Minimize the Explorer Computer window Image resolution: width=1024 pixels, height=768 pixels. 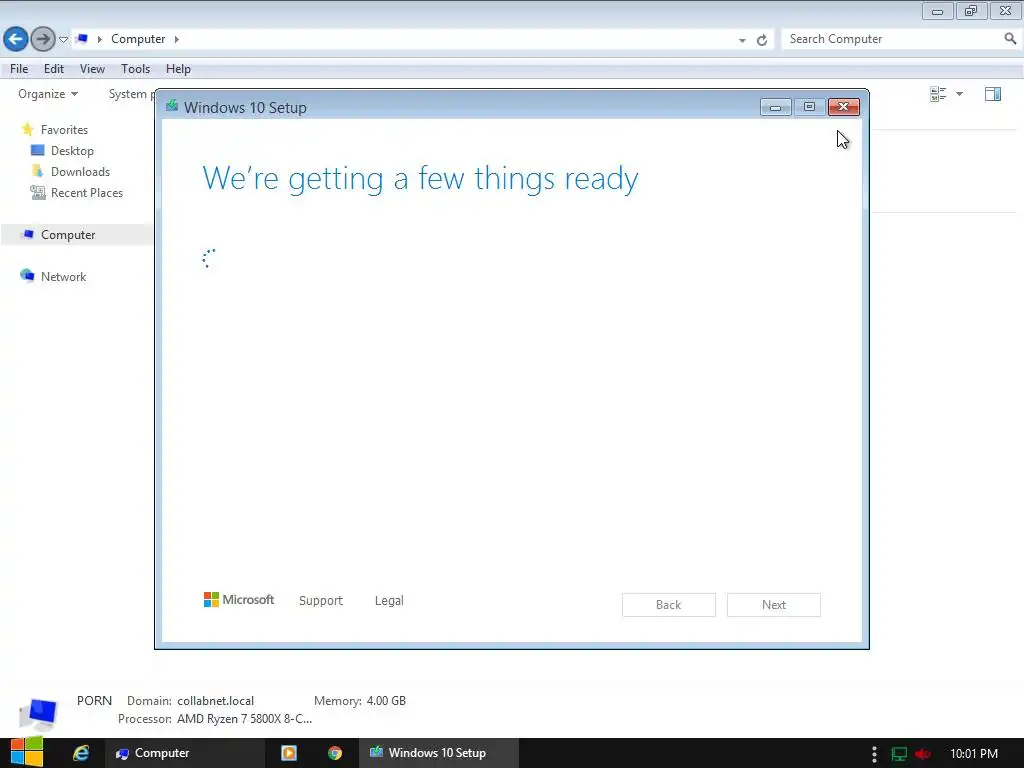click(x=937, y=10)
